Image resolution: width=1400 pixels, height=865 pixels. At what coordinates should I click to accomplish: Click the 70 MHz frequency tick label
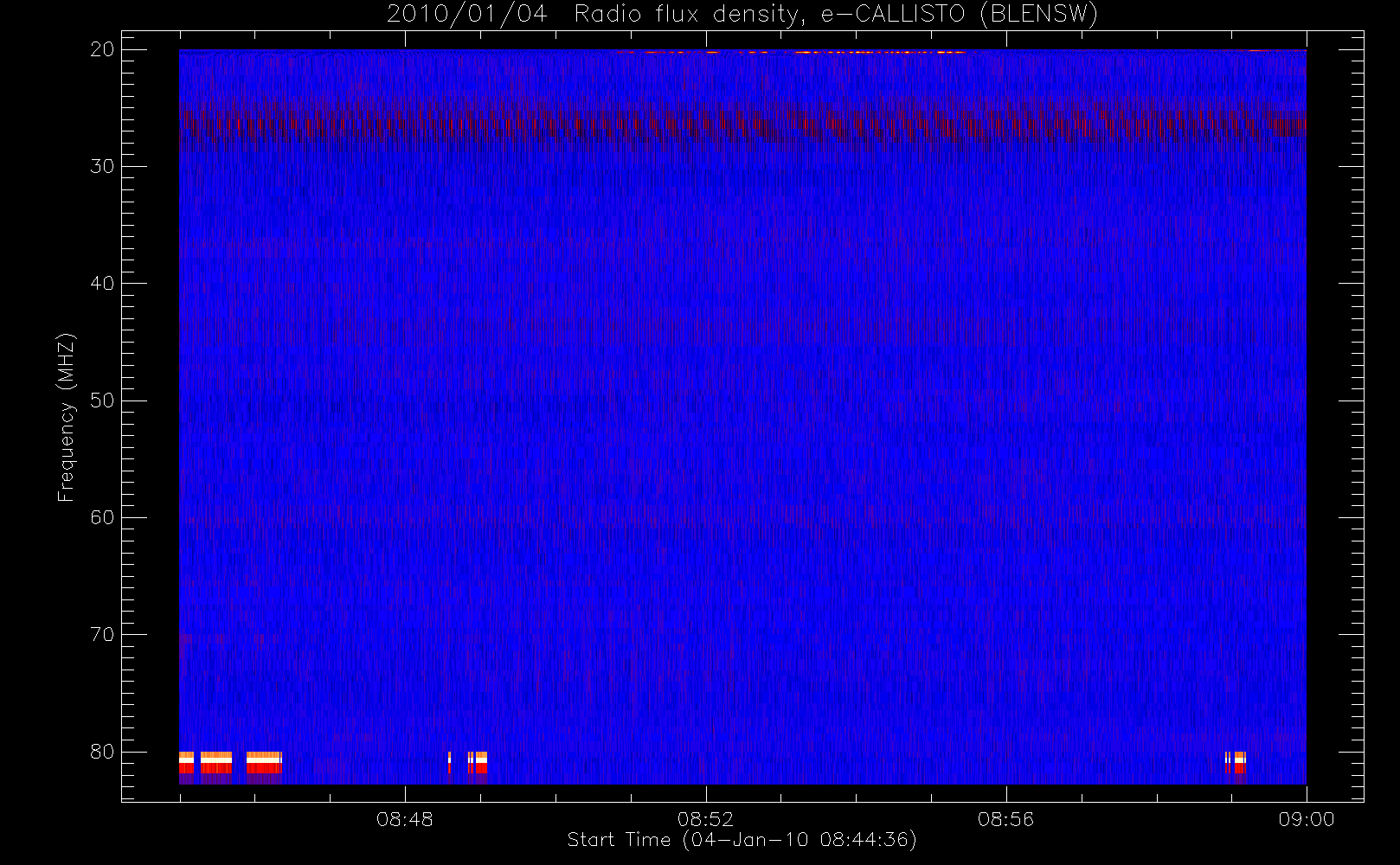click(x=102, y=635)
